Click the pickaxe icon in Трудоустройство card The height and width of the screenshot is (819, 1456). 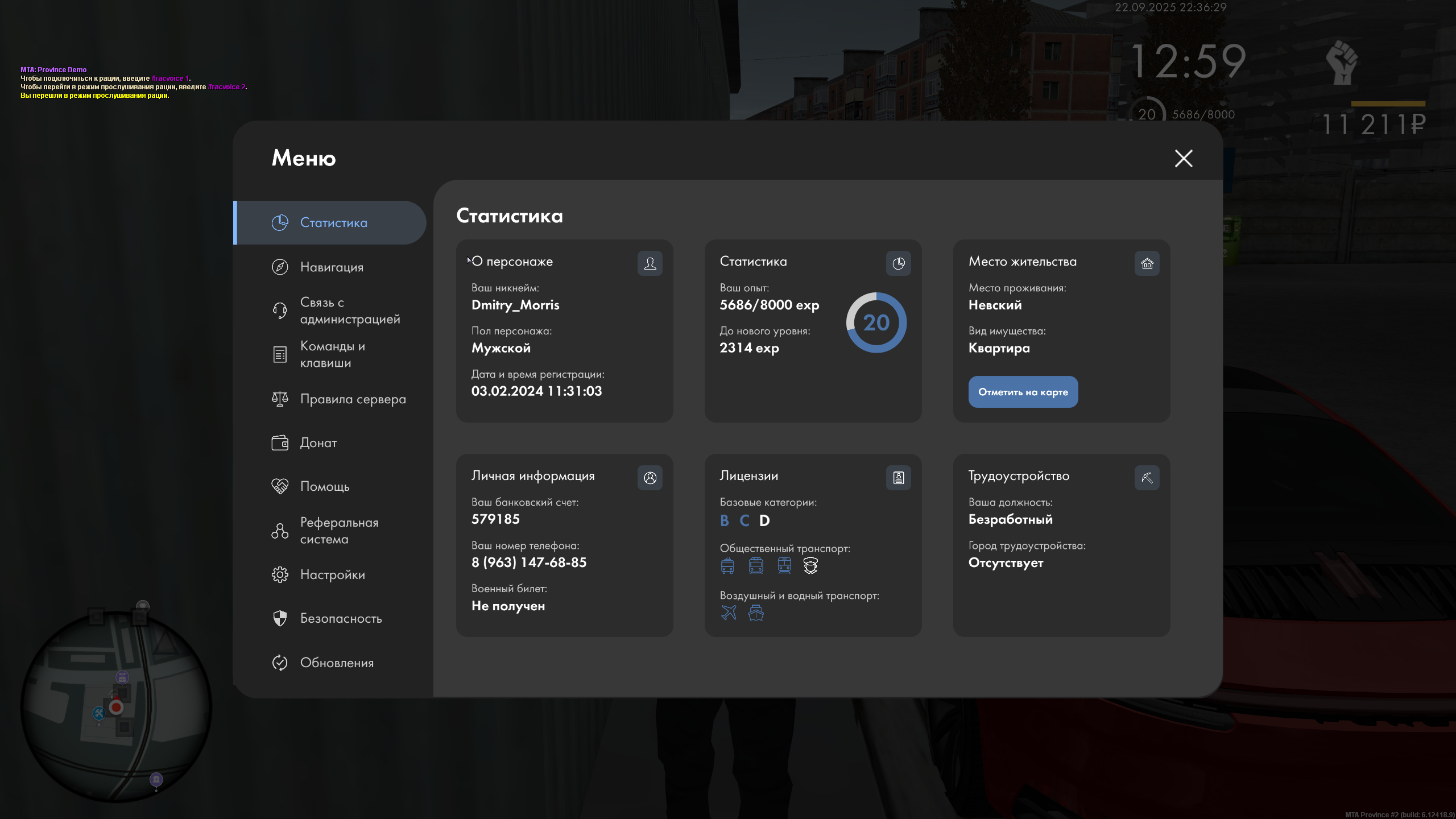(x=1147, y=478)
